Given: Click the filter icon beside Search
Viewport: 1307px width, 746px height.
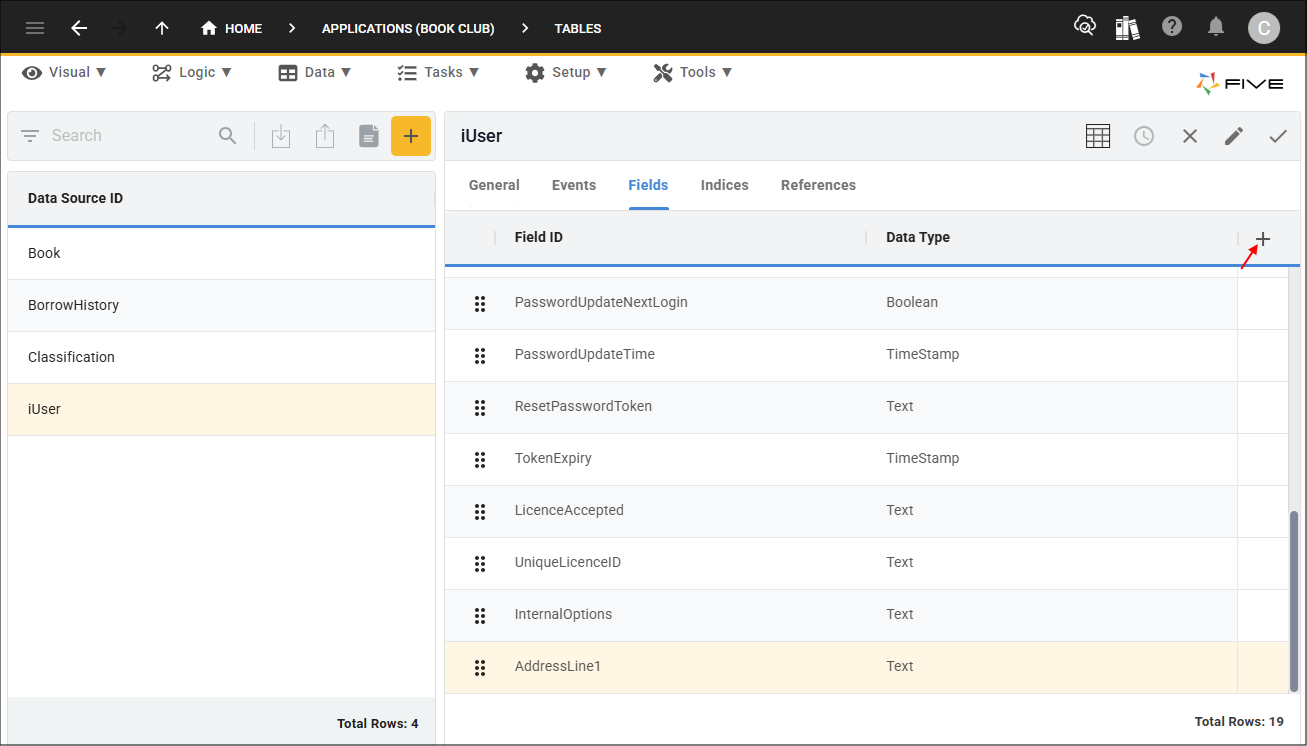Looking at the screenshot, I should tap(30, 136).
